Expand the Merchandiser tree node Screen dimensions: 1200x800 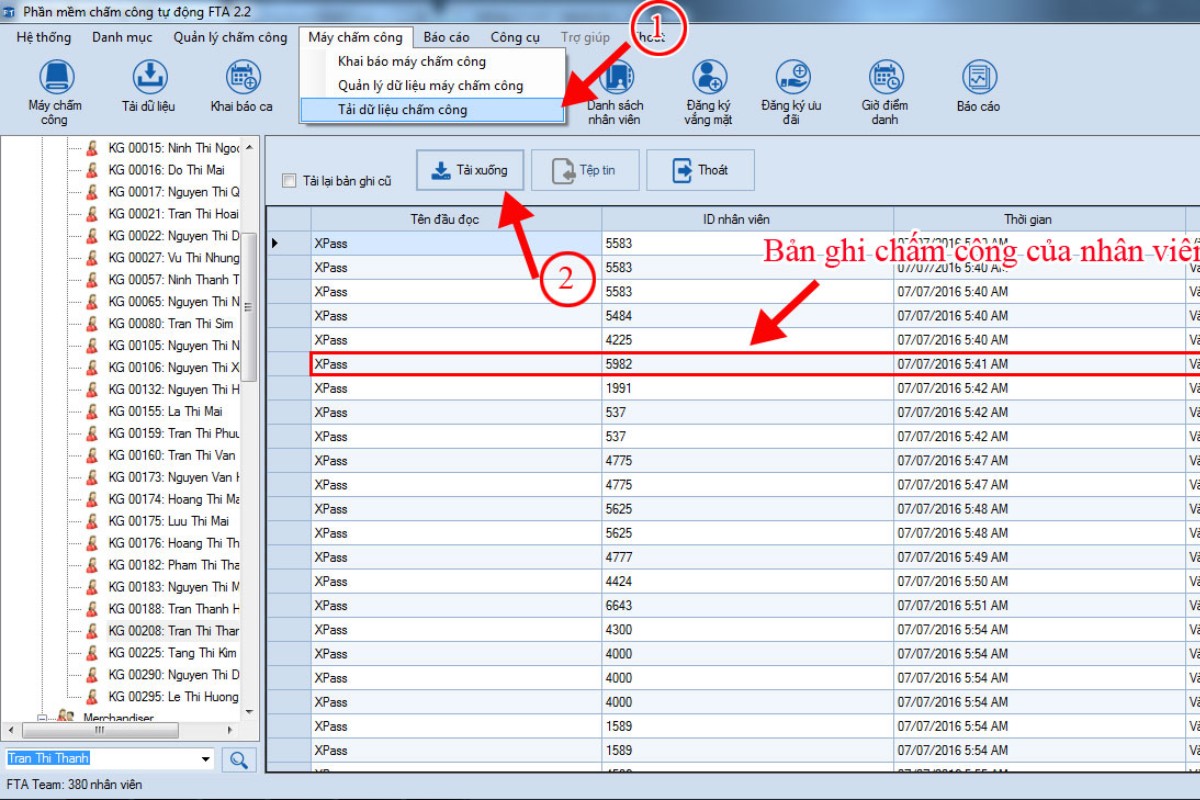point(42,718)
